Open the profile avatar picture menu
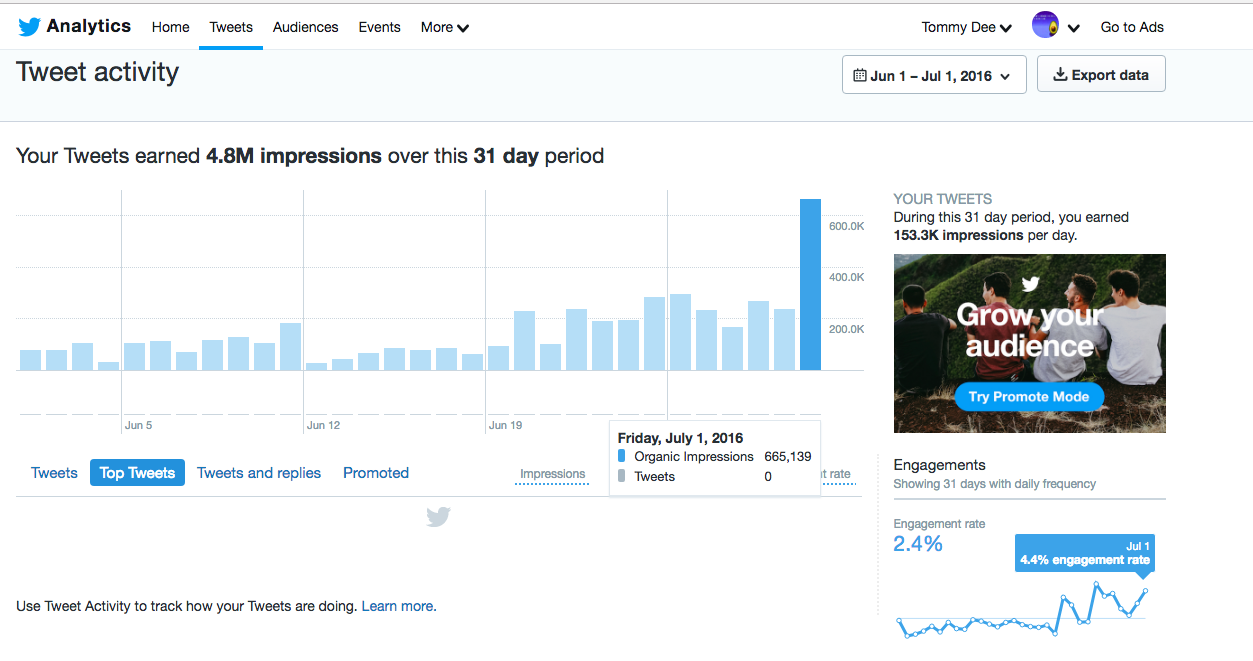 click(1045, 25)
